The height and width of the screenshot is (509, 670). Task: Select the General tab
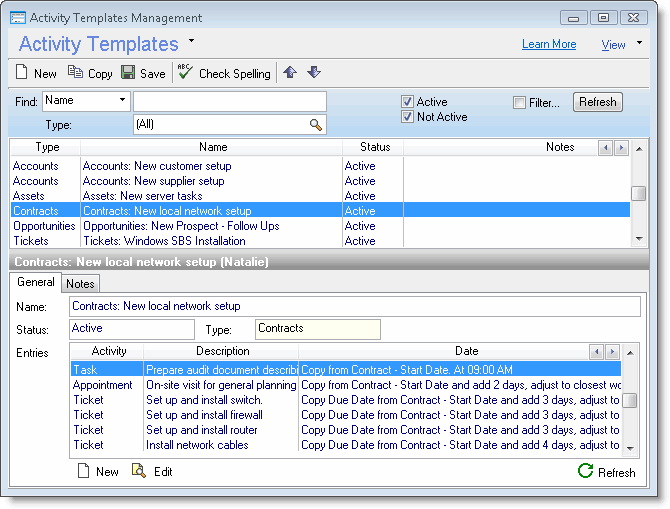point(36,283)
